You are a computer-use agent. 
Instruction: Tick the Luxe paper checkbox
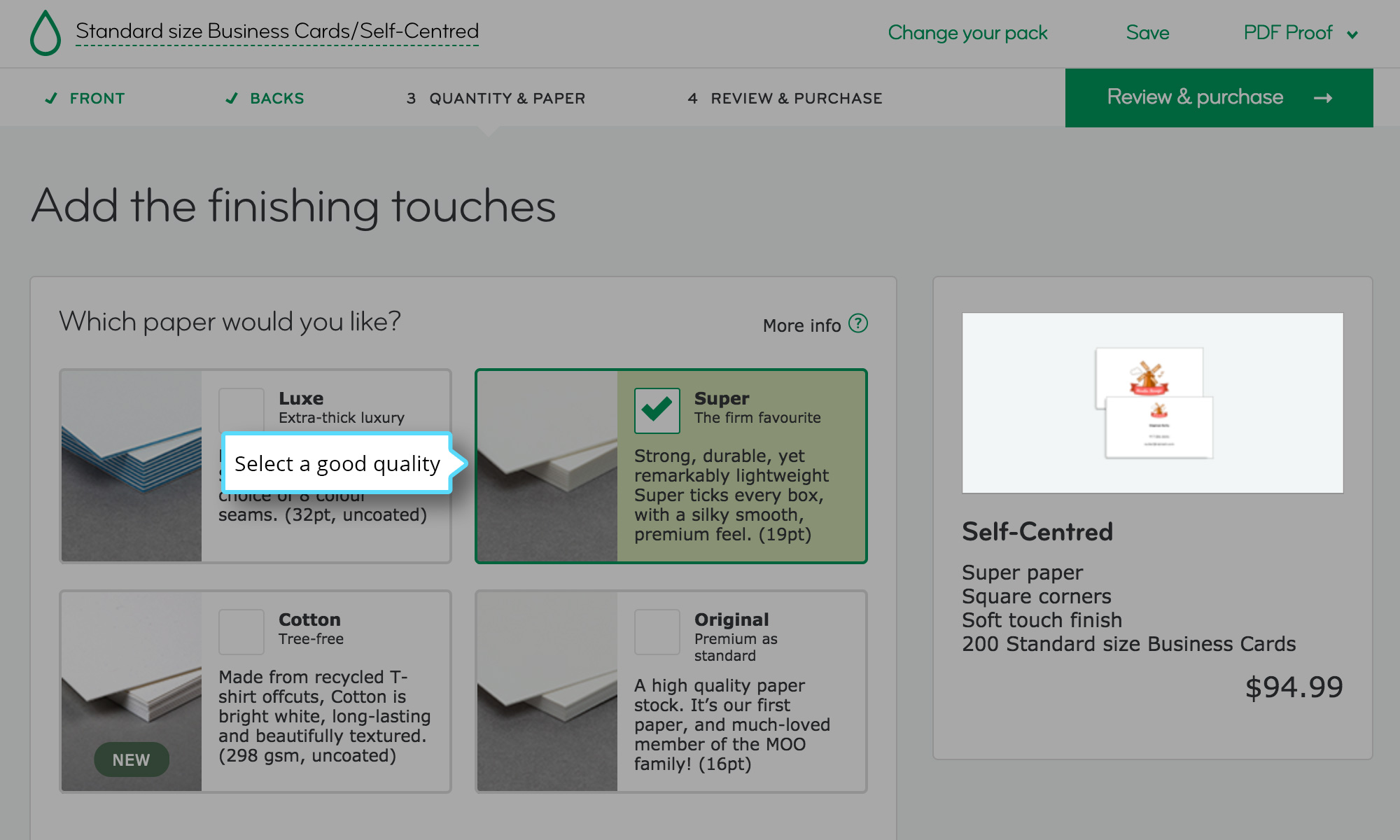[241, 410]
